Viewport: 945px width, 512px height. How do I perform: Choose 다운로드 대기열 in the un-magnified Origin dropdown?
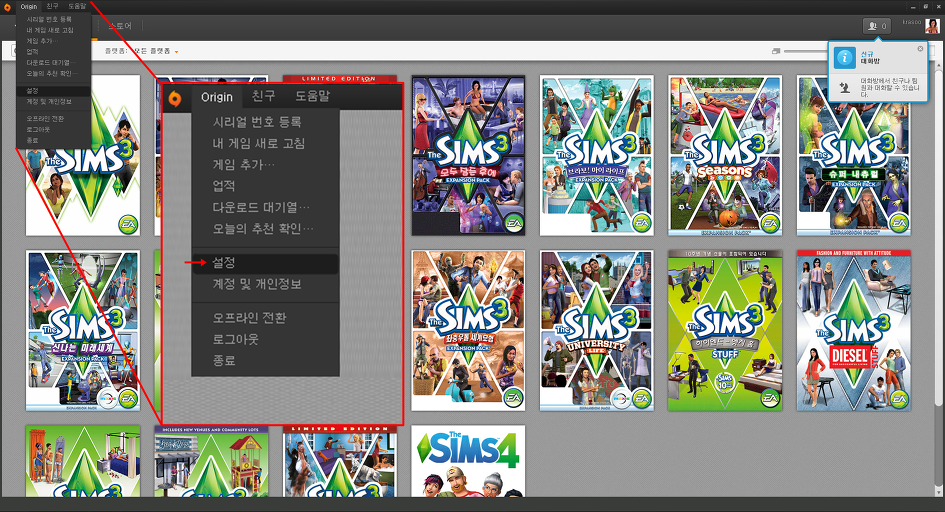[54, 63]
